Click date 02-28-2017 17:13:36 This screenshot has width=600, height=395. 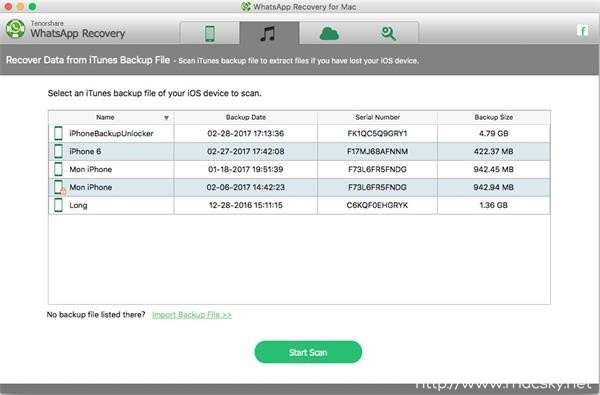(246, 133)
